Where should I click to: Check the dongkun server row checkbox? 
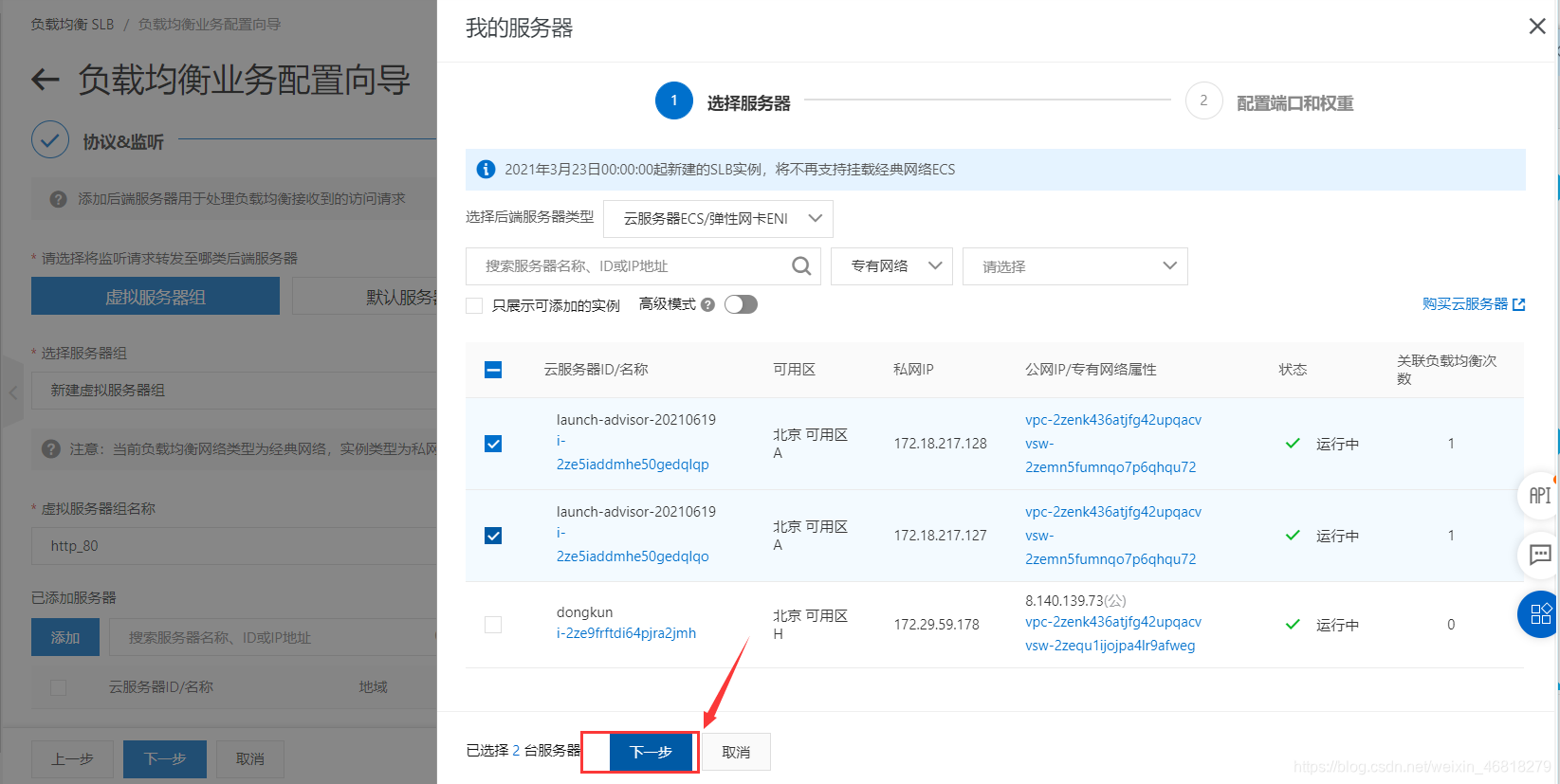(x=493, y=625)
